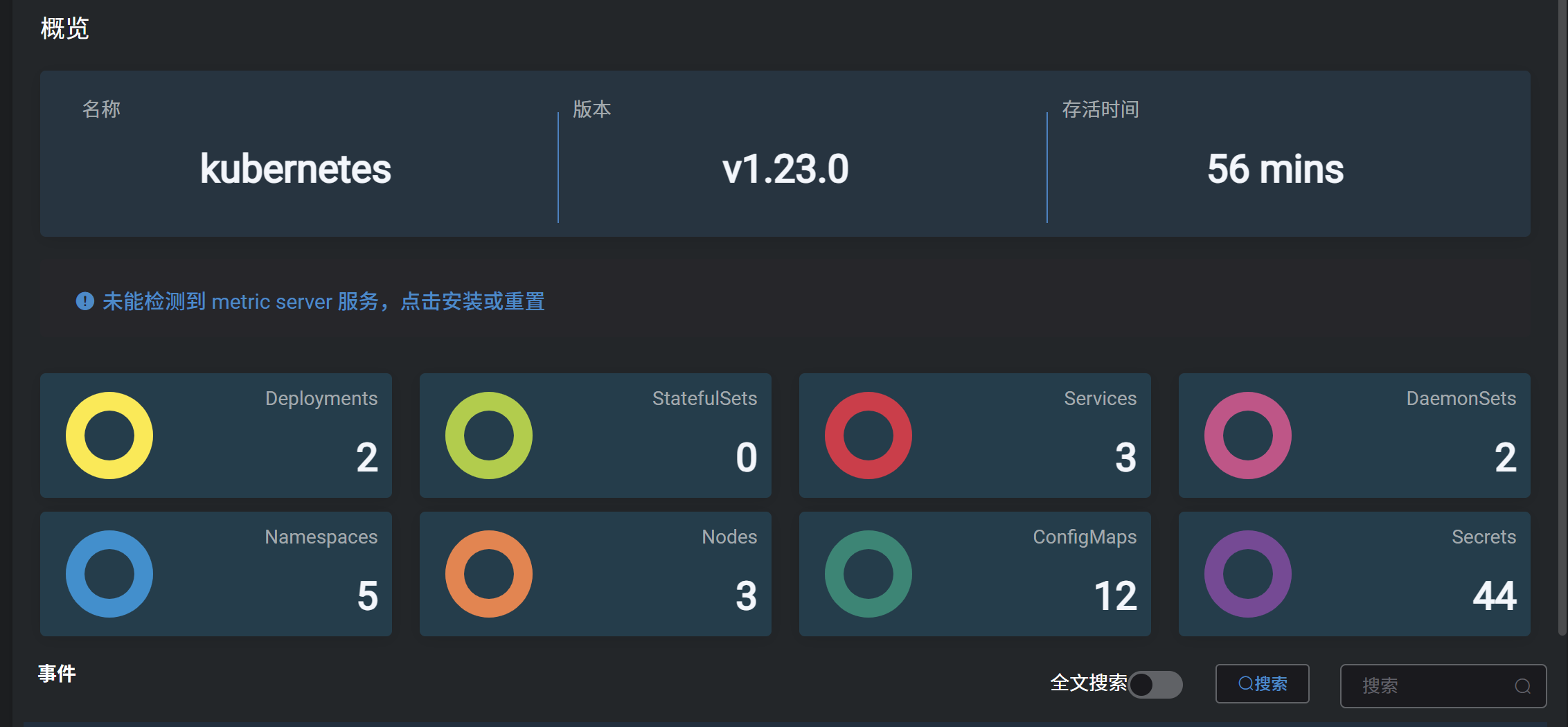Viewport: 1568px width, 727px height.
Task: Click the 存活时间 field label
Action: (1101, 109)
